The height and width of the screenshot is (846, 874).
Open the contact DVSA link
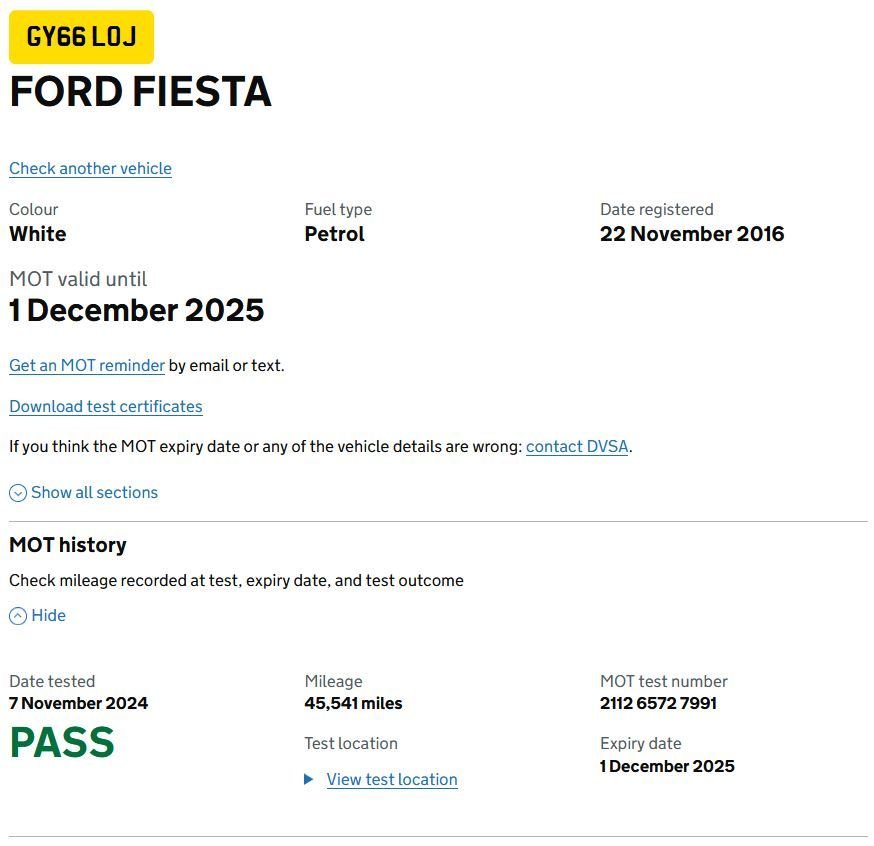(x=577, y=446)
